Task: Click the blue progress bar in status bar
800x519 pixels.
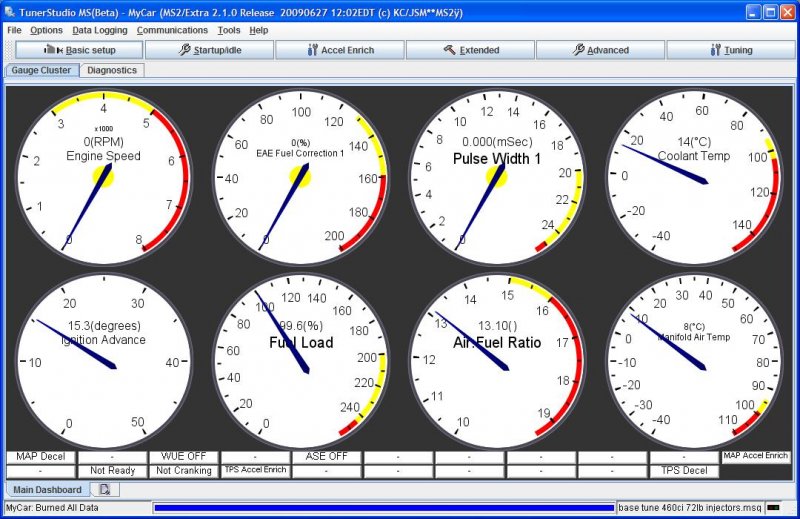Action: pos(384,508)
